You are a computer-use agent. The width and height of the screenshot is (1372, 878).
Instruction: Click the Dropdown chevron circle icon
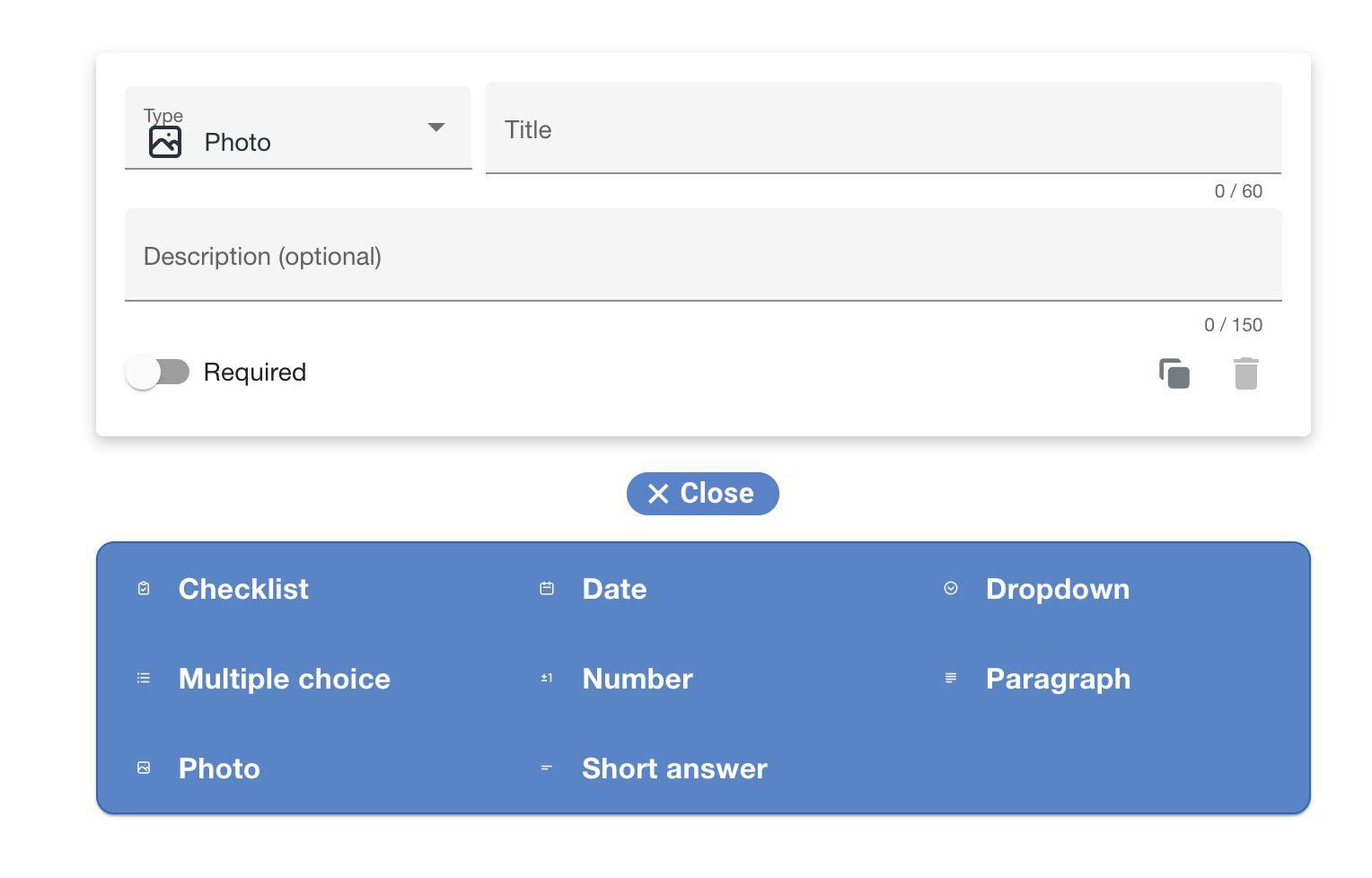951,589
